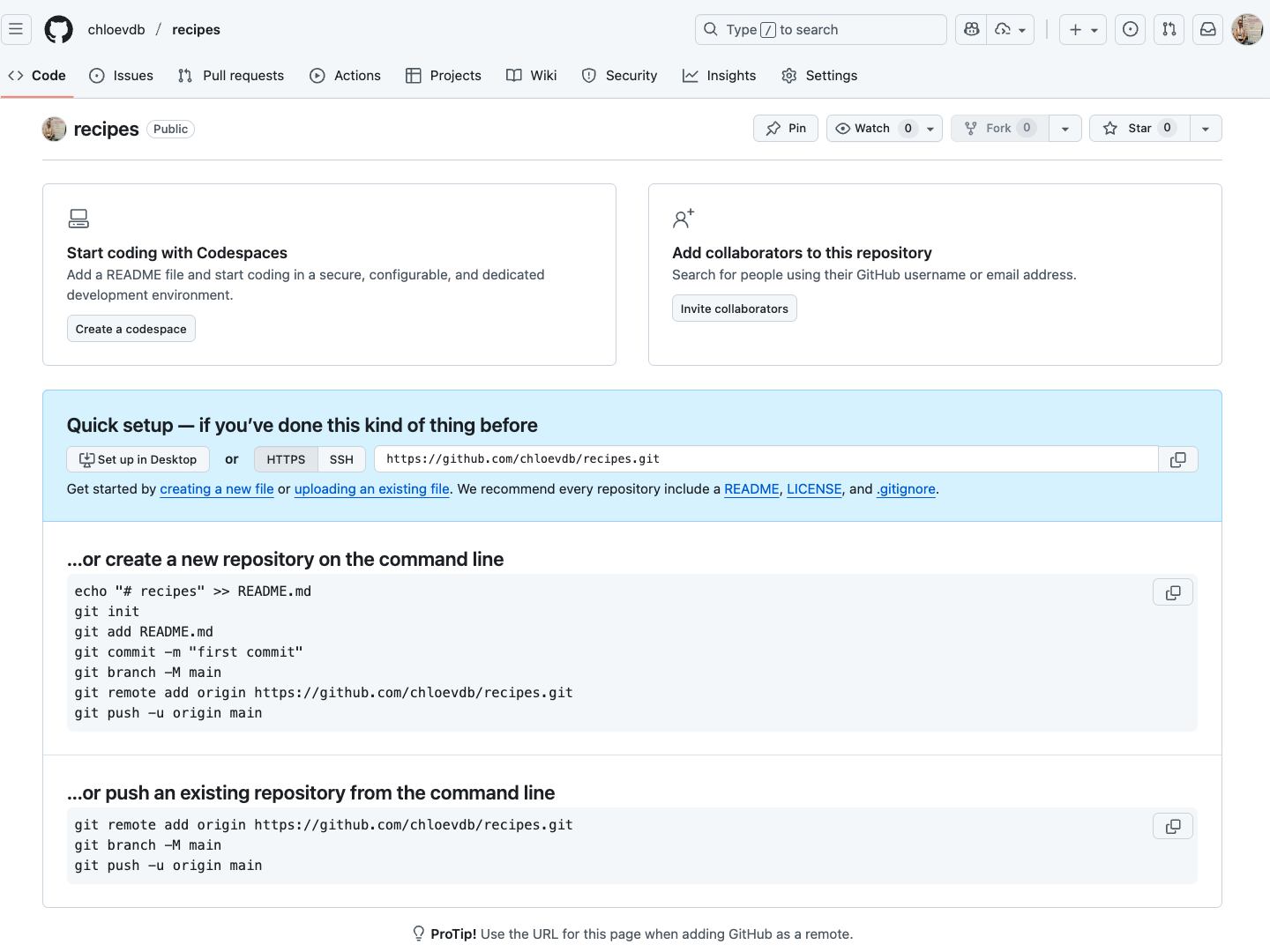
Task: Open the create new plus dropdown
Action: [1082, 29]
